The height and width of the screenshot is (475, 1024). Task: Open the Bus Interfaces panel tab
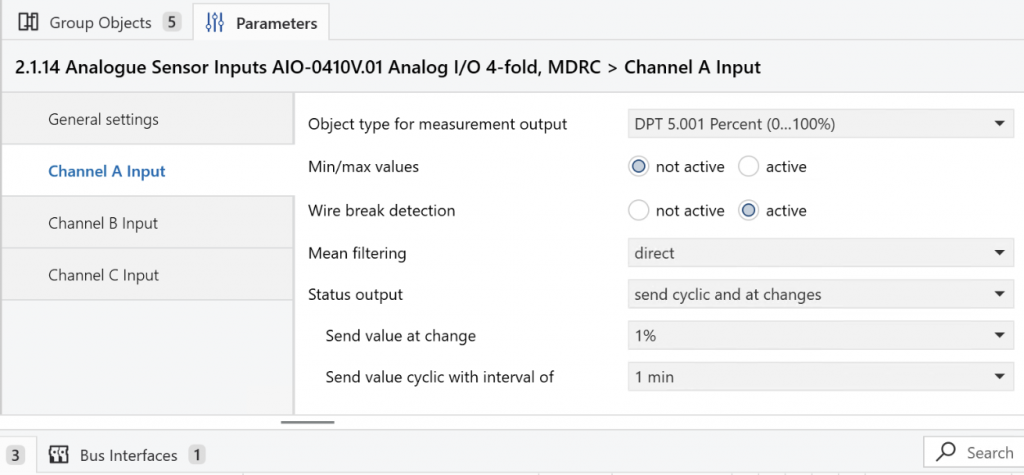pos(128,455)
